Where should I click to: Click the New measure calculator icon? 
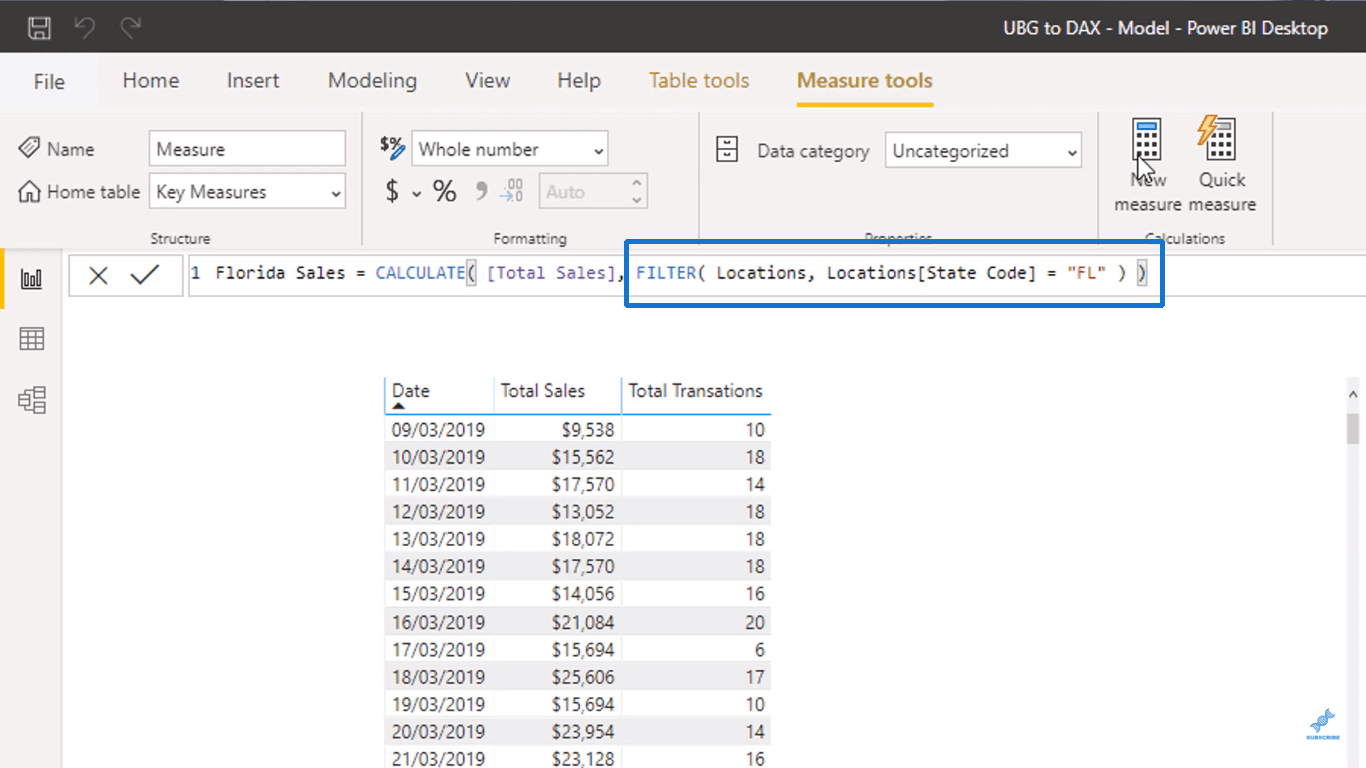(1147, 140)
